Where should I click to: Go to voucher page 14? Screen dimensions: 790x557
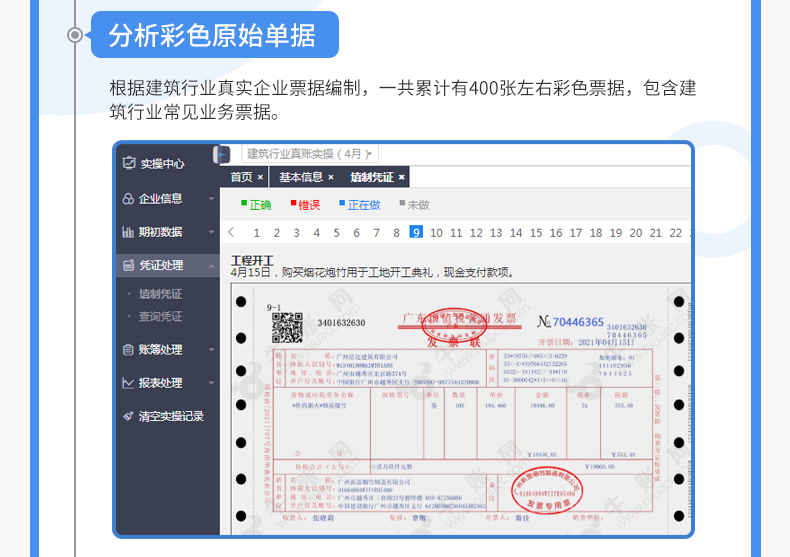(516, 233)
